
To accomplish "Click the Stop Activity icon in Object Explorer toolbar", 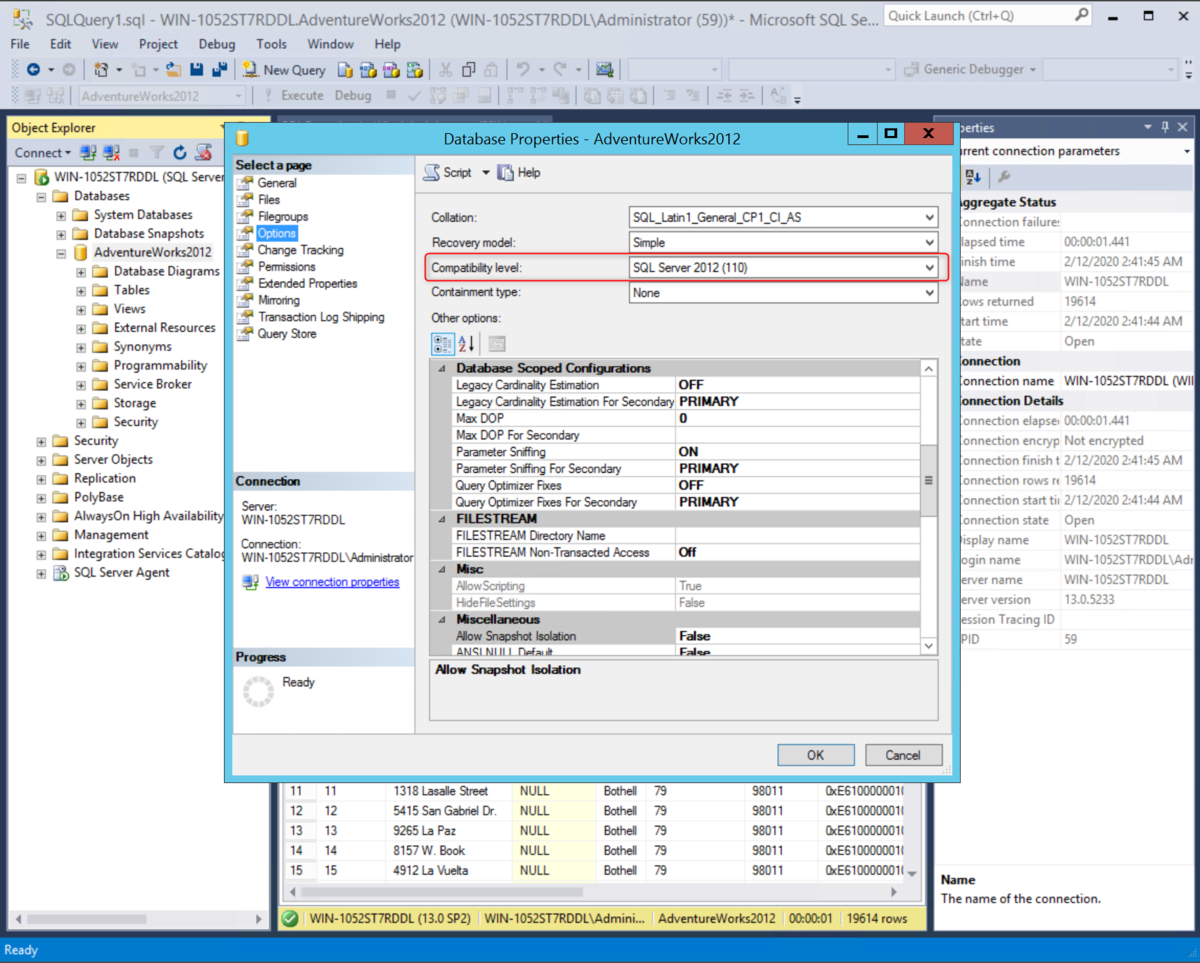I will (134, 153).
